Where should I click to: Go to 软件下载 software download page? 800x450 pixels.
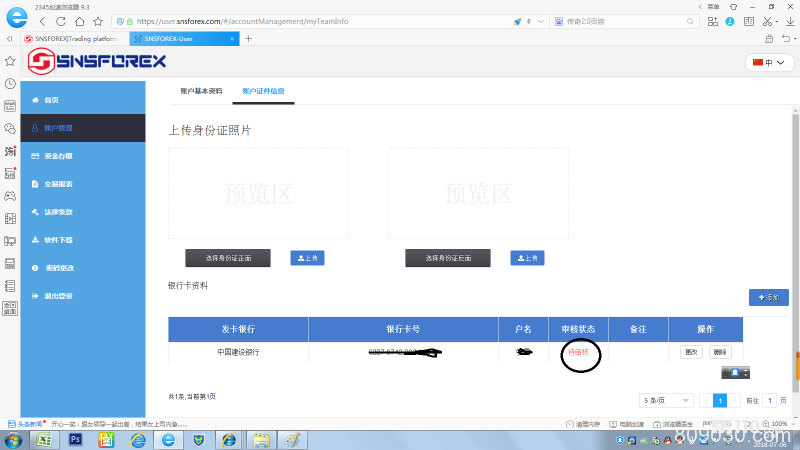(58, 240)
